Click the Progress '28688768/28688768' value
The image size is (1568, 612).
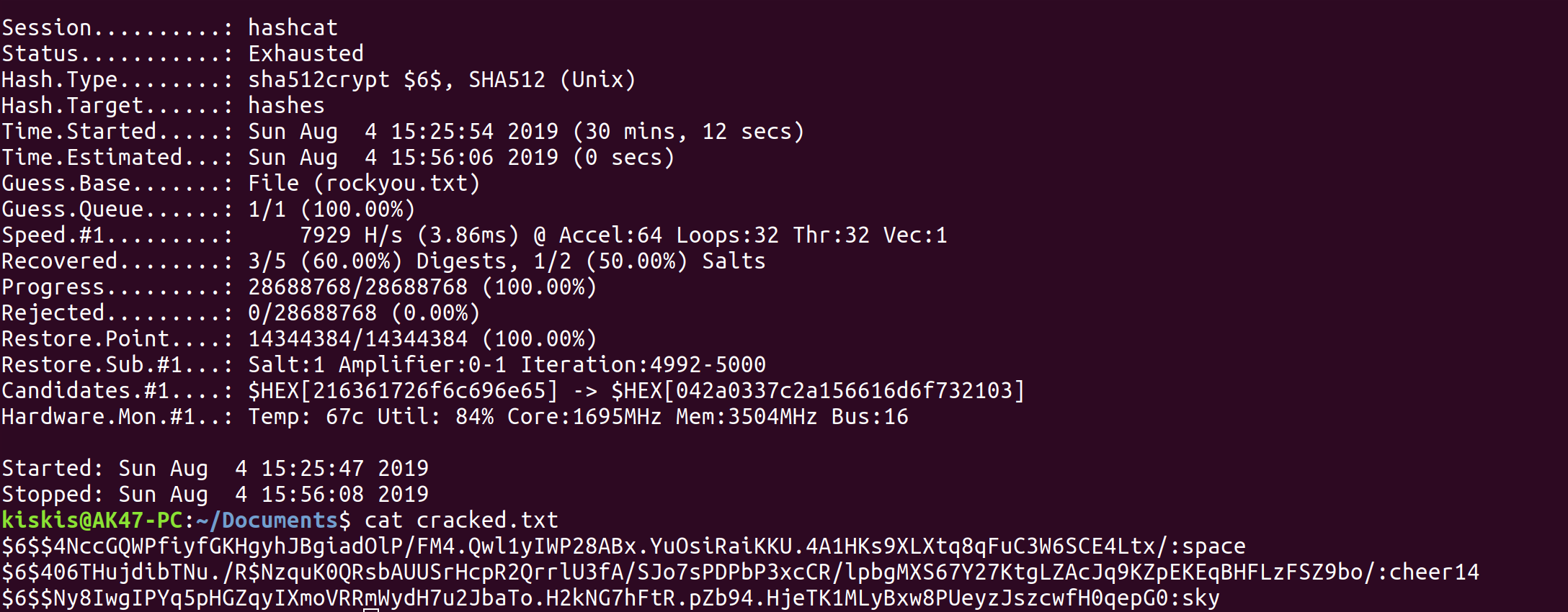[357, 287]
